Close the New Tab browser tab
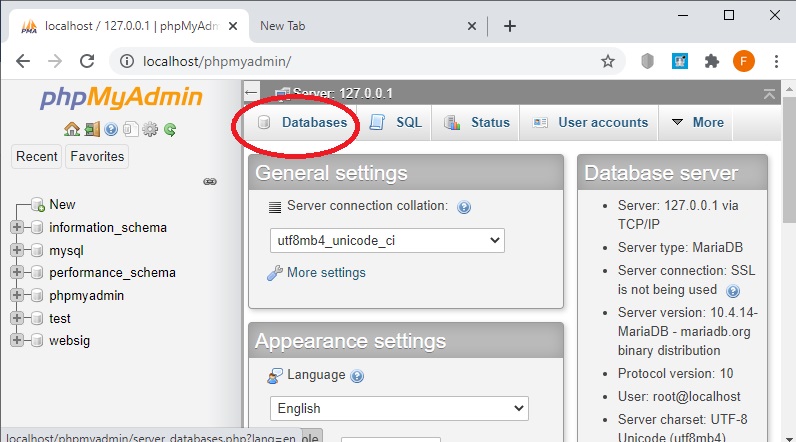 click(x=472, y=26)
